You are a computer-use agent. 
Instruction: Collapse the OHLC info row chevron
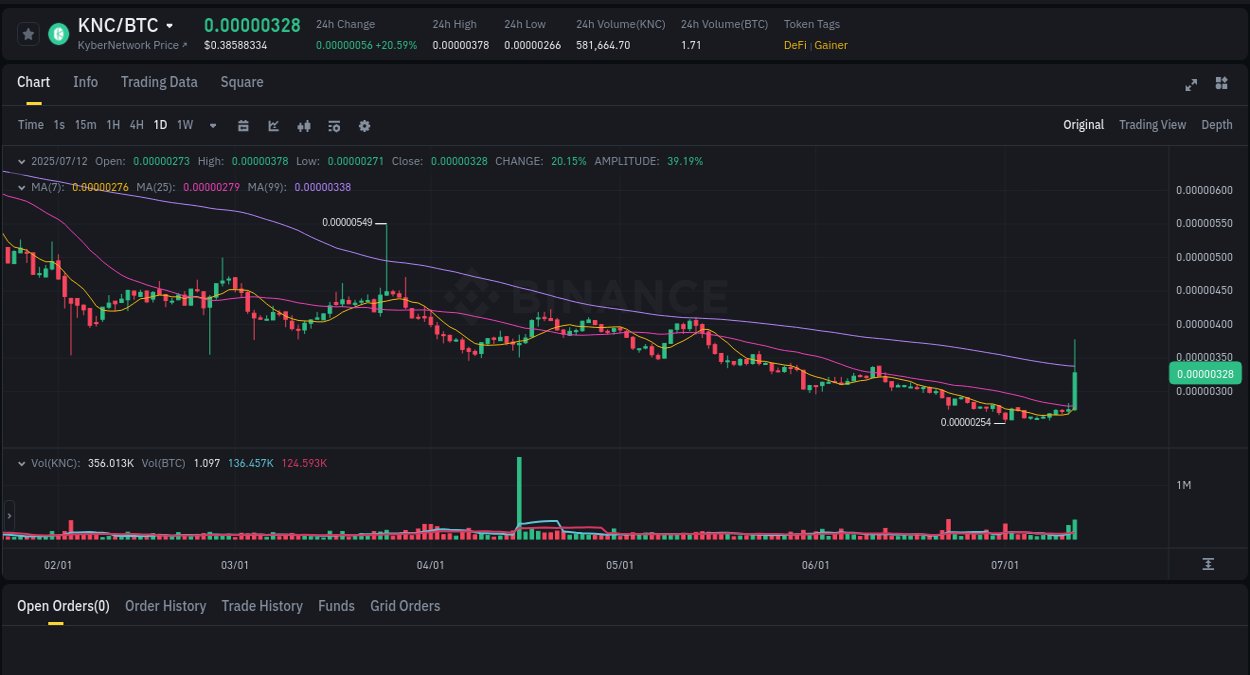[20, 161]
